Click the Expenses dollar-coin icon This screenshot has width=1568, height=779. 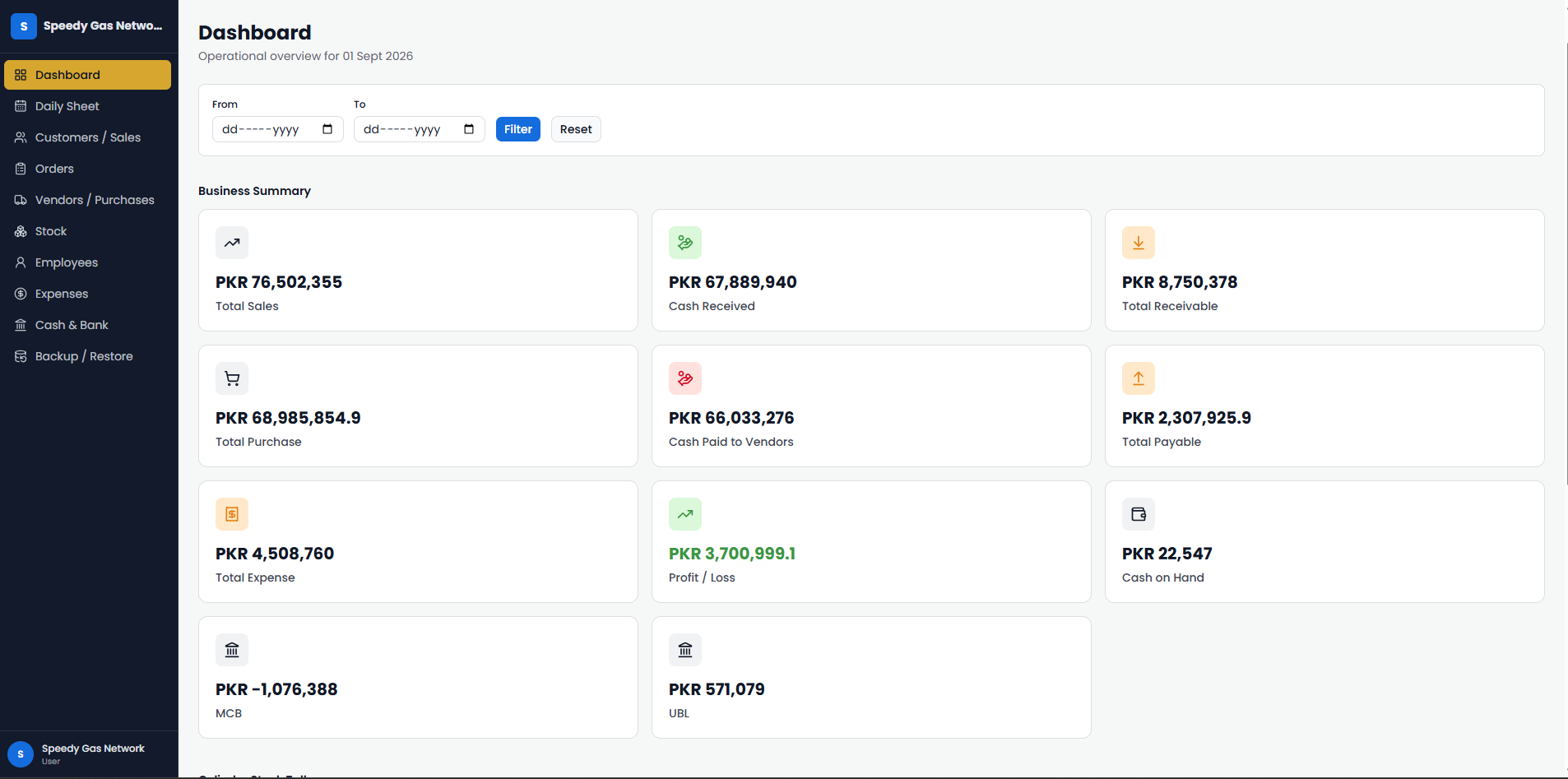(x=21, y=294)
